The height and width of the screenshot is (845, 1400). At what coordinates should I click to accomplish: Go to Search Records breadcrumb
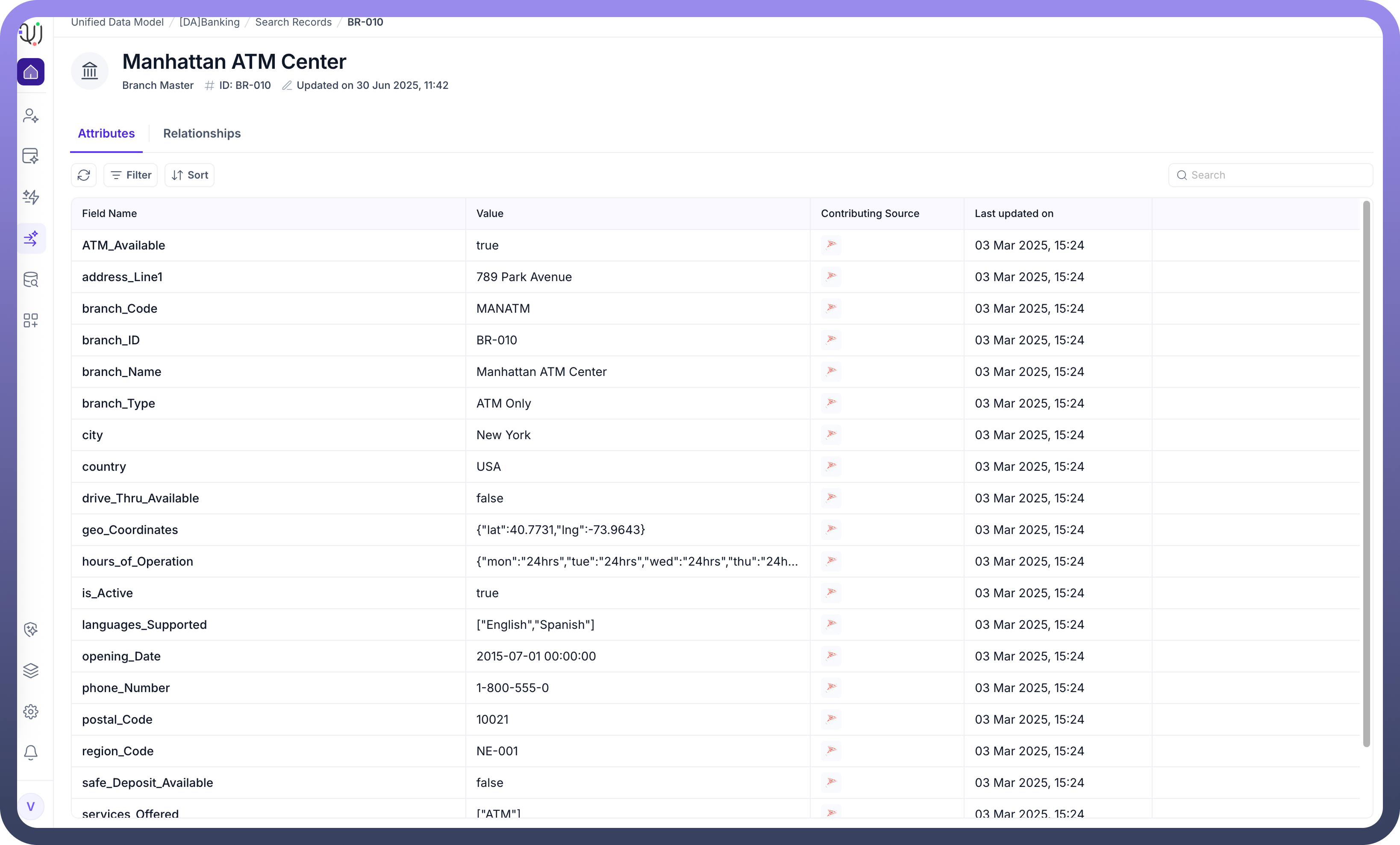click(293, 22)
